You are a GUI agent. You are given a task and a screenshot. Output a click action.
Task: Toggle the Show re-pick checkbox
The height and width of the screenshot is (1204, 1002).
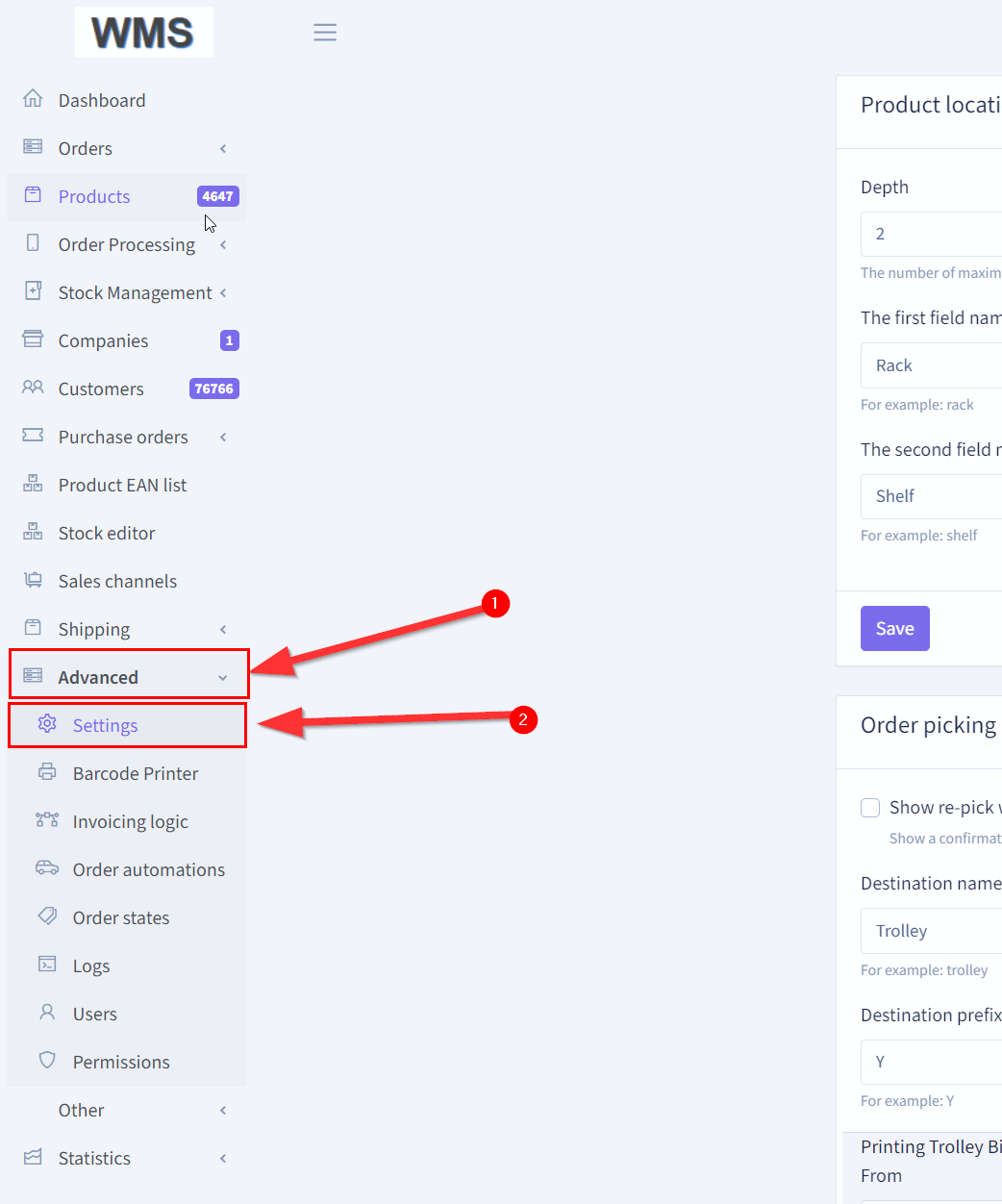[x=870, y=808]
